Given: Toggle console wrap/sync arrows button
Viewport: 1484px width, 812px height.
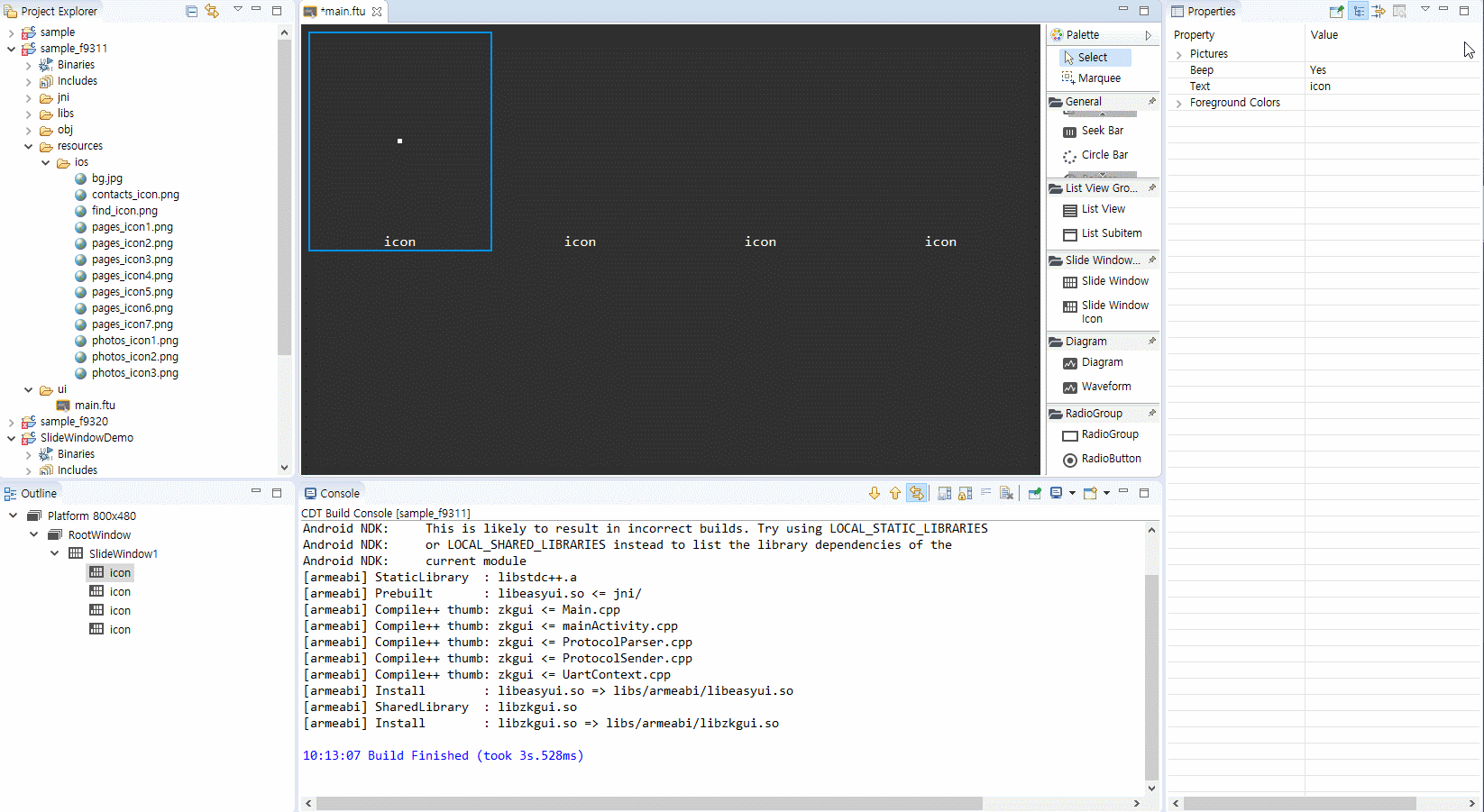Looking at the screenshot, I should pyautogui.click(x=917, y=493).
